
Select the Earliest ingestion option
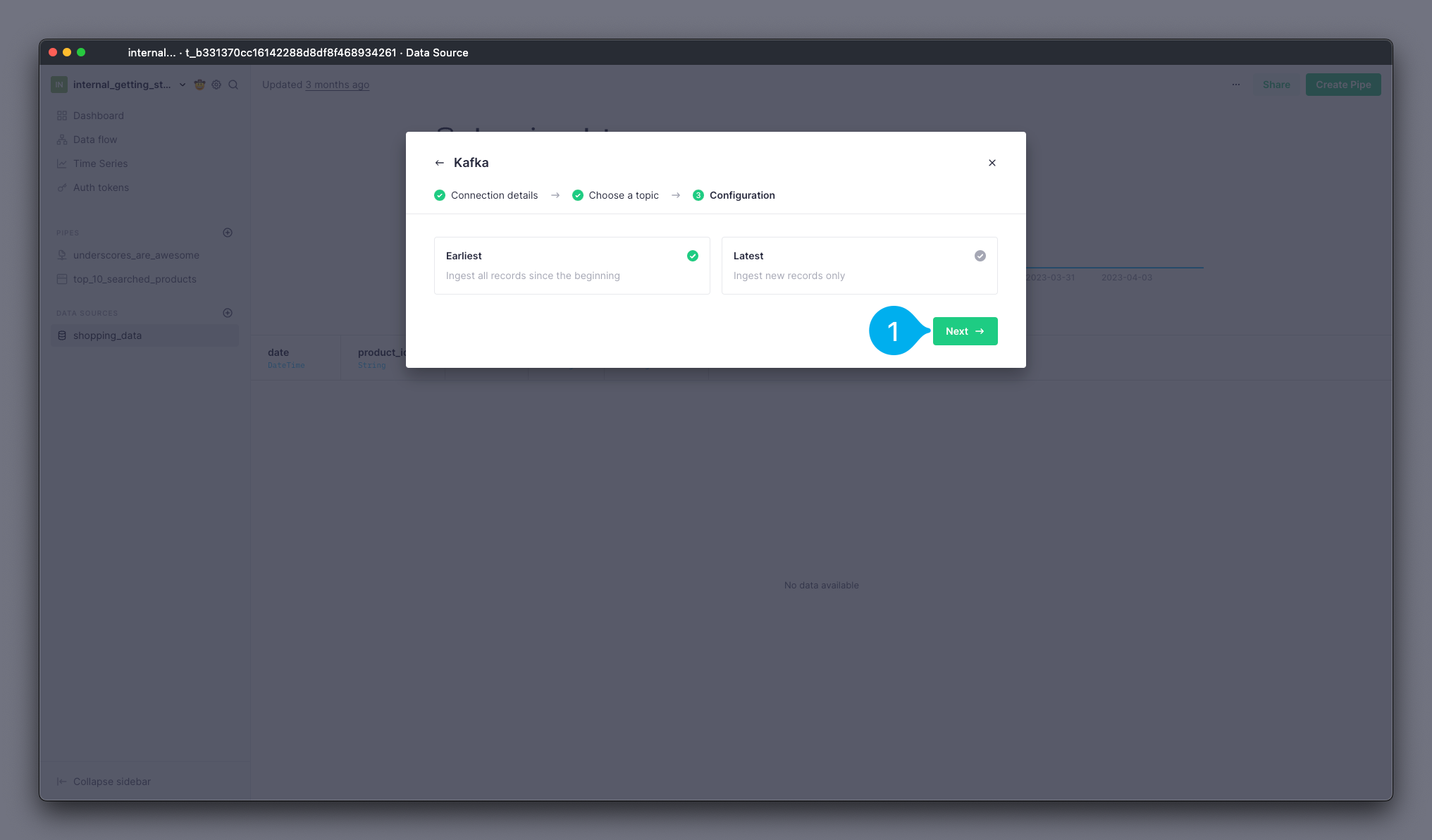572,266
